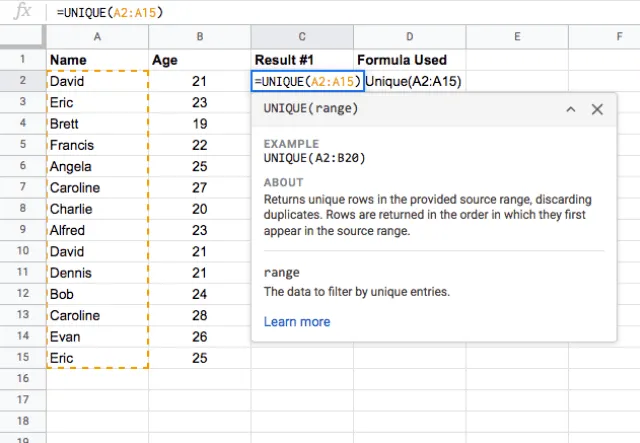Select age 28 in row 13
This screenshot has height=443, width=640.
[x=200, y=315]
